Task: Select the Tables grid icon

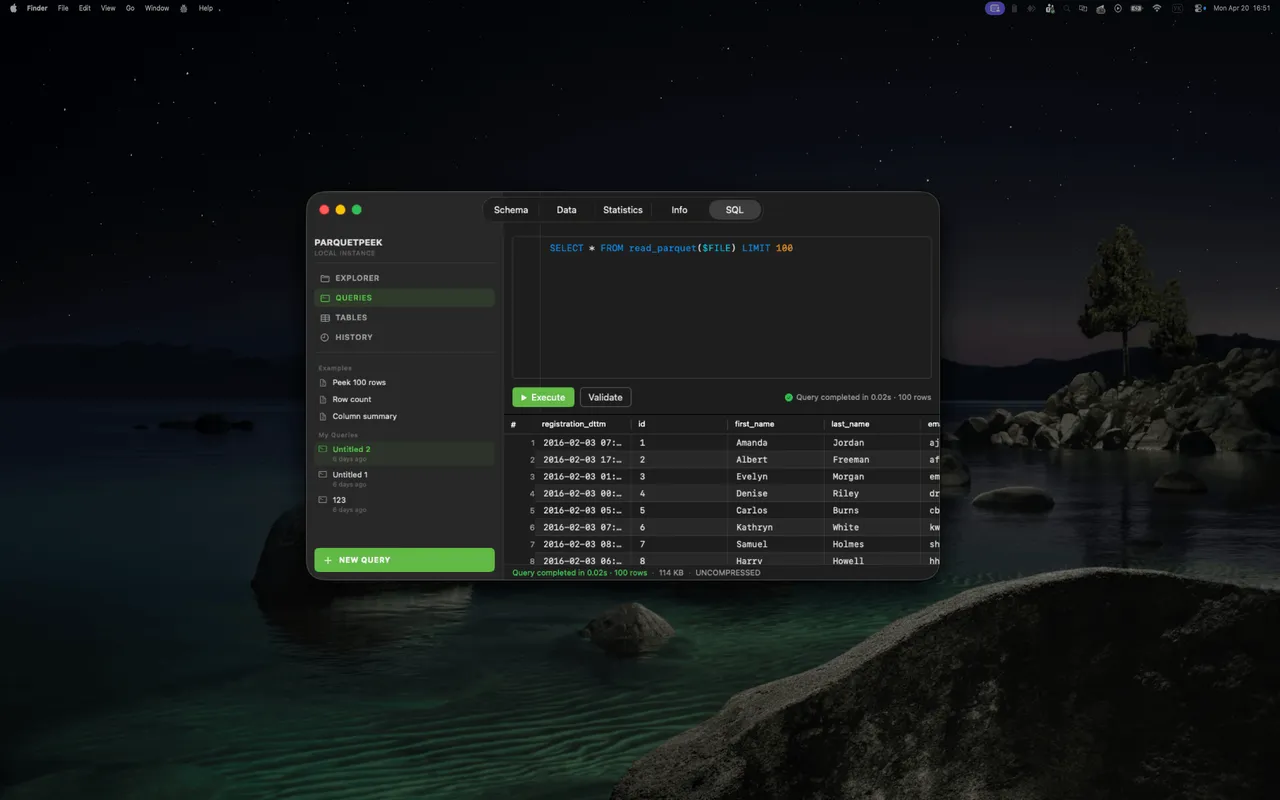Action: 324,318
